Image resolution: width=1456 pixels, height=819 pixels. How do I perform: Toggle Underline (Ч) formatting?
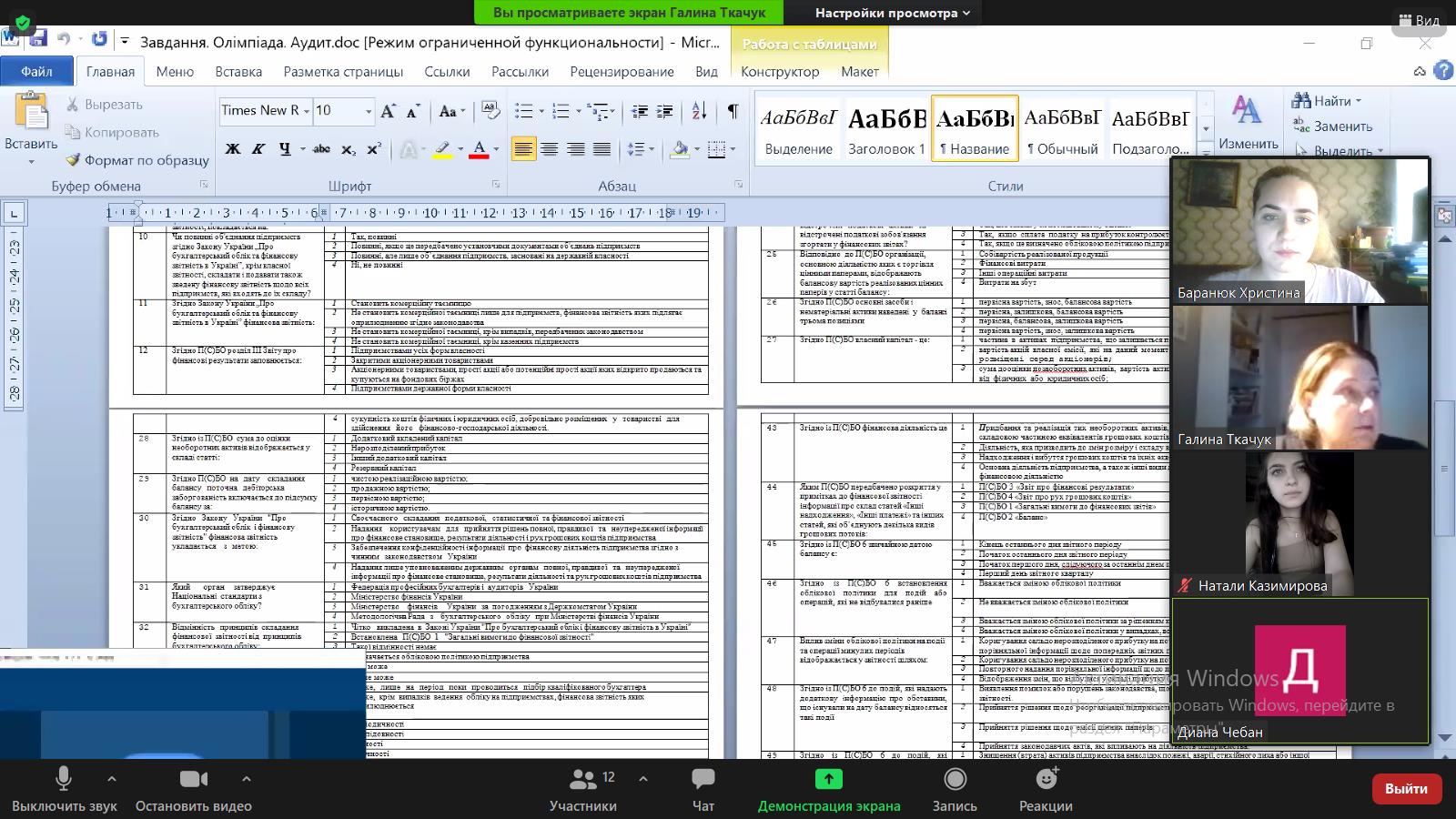(x=285, y=148)
